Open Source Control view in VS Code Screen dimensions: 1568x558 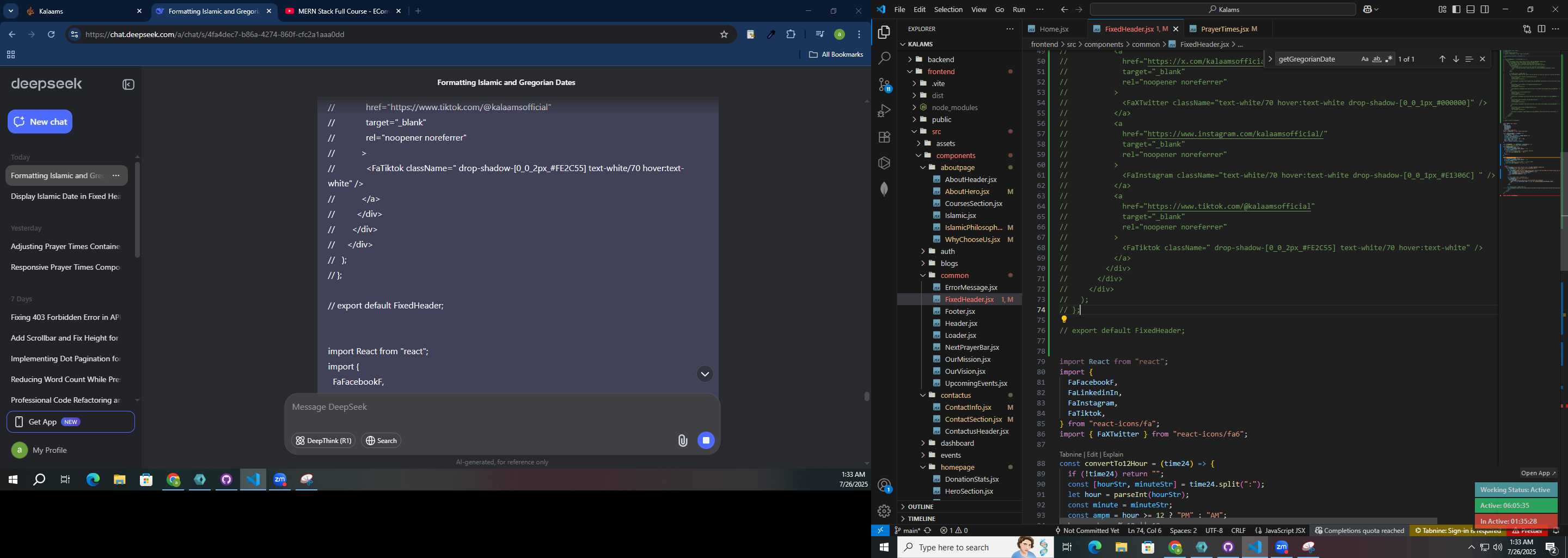[x=884, y=84]
